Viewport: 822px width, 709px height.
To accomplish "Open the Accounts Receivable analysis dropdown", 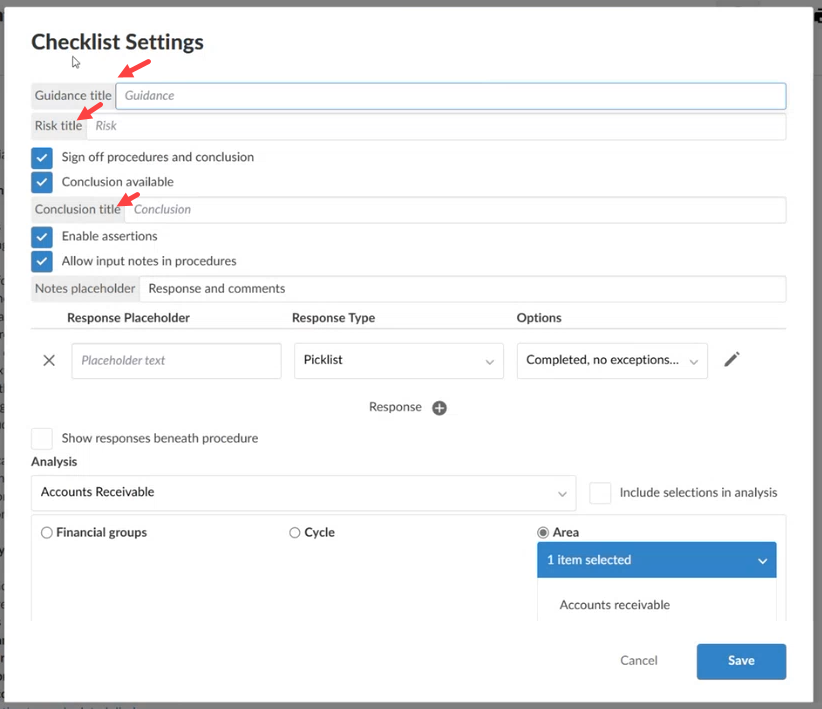I will pyautogui.click(x=303, y=492).
